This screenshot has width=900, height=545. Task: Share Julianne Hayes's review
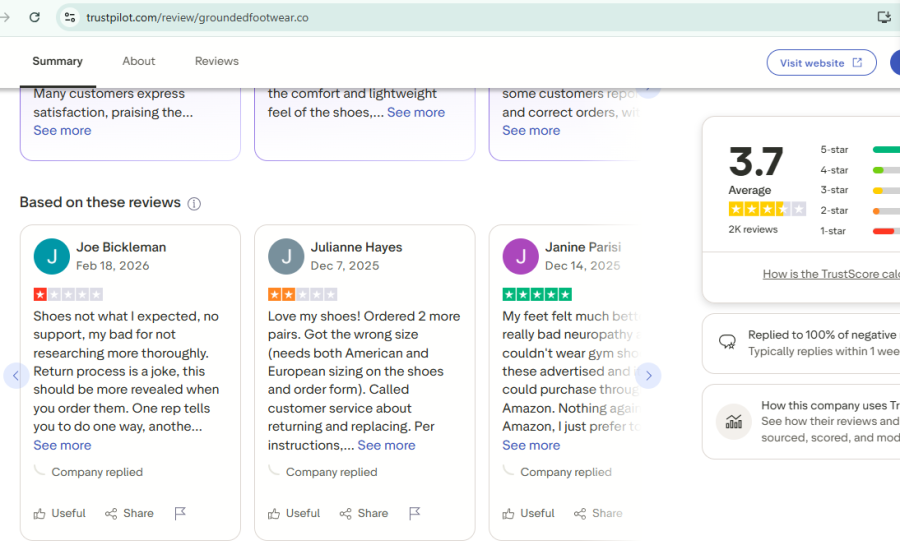[363, 513]
